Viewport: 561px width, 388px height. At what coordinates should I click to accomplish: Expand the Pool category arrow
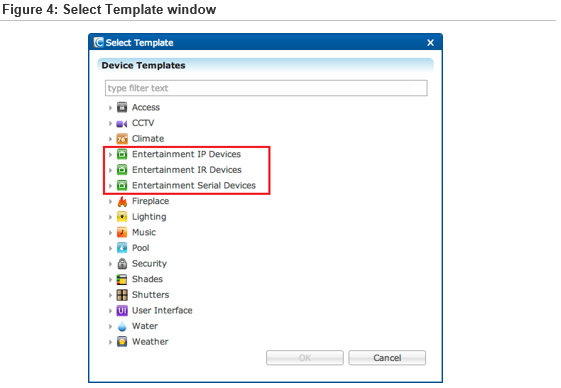[x=110, y=248]
